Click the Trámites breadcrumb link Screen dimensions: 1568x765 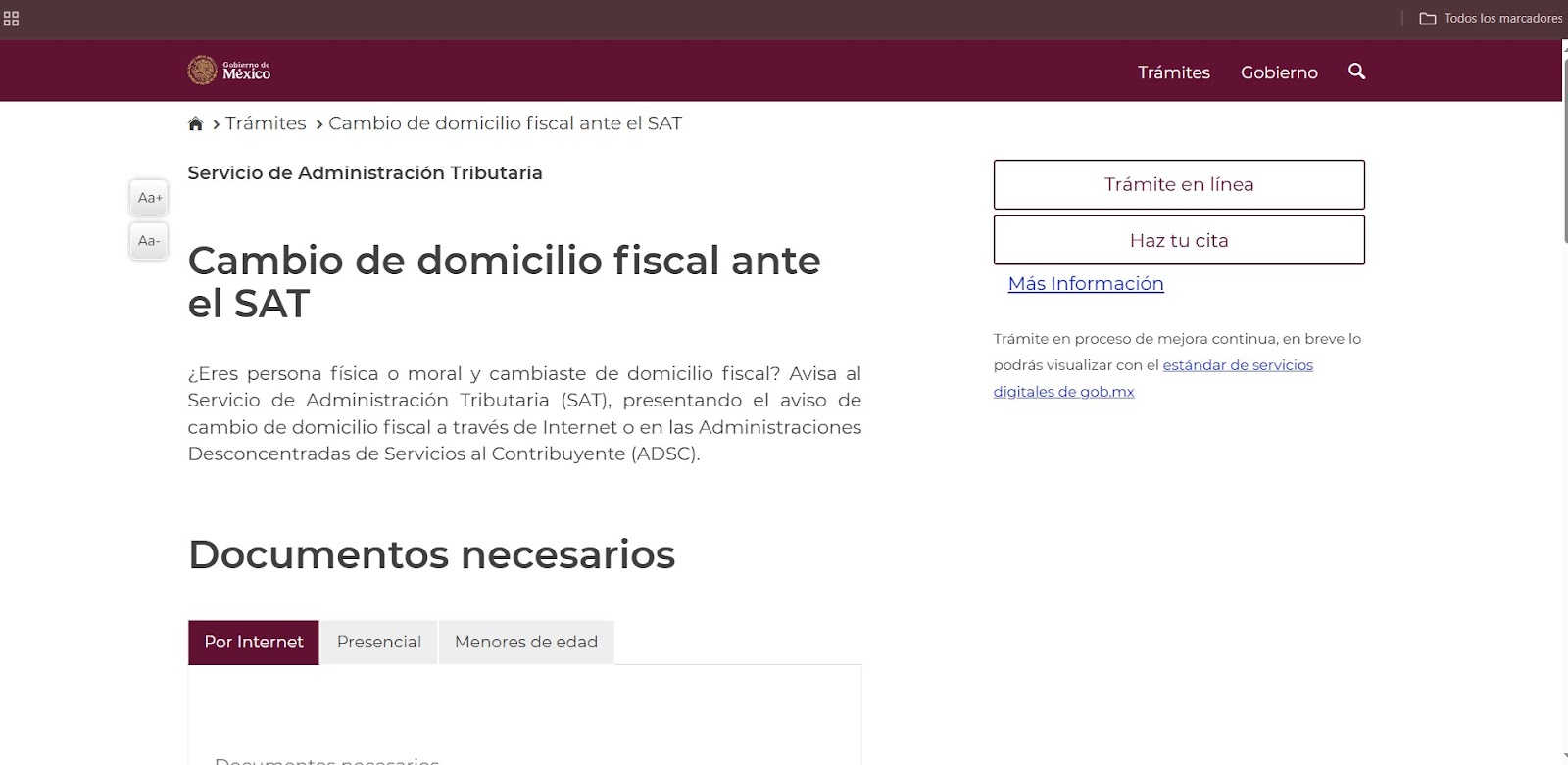coord(266,123)
